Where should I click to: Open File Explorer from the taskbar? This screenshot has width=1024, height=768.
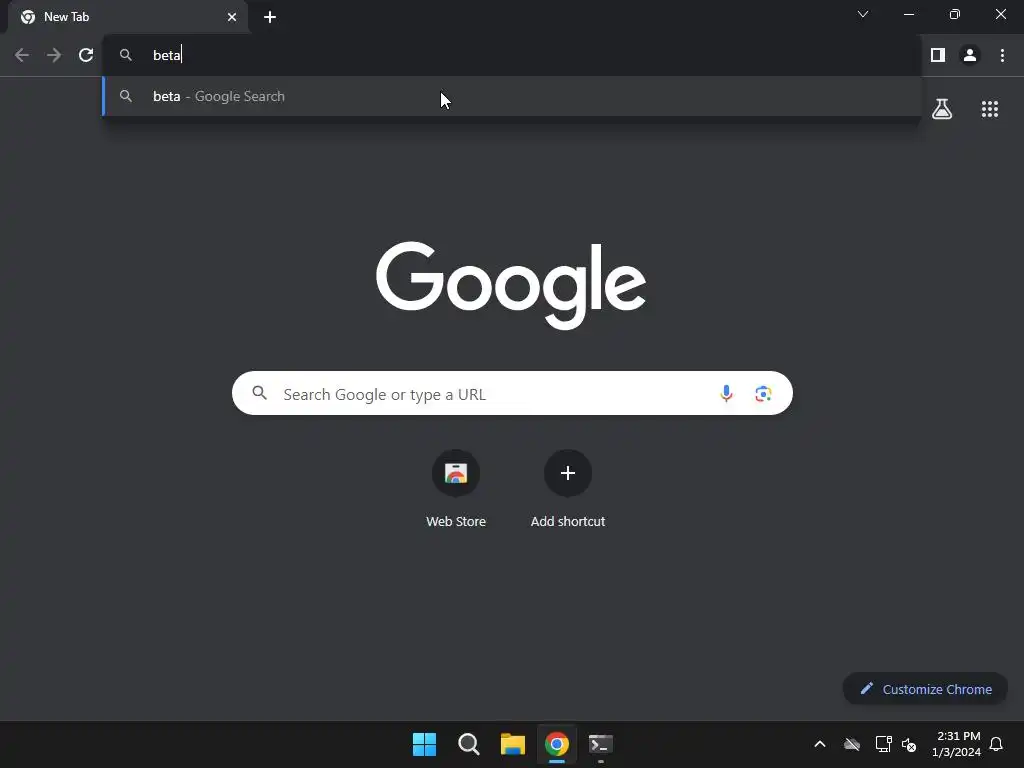(513, 744)
